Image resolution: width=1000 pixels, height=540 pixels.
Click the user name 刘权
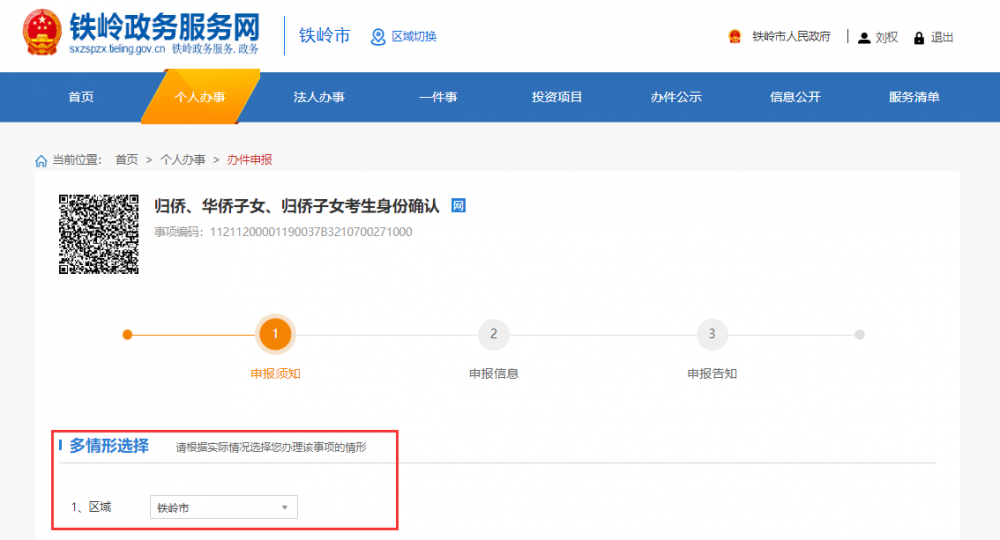[x=886, y=38]
